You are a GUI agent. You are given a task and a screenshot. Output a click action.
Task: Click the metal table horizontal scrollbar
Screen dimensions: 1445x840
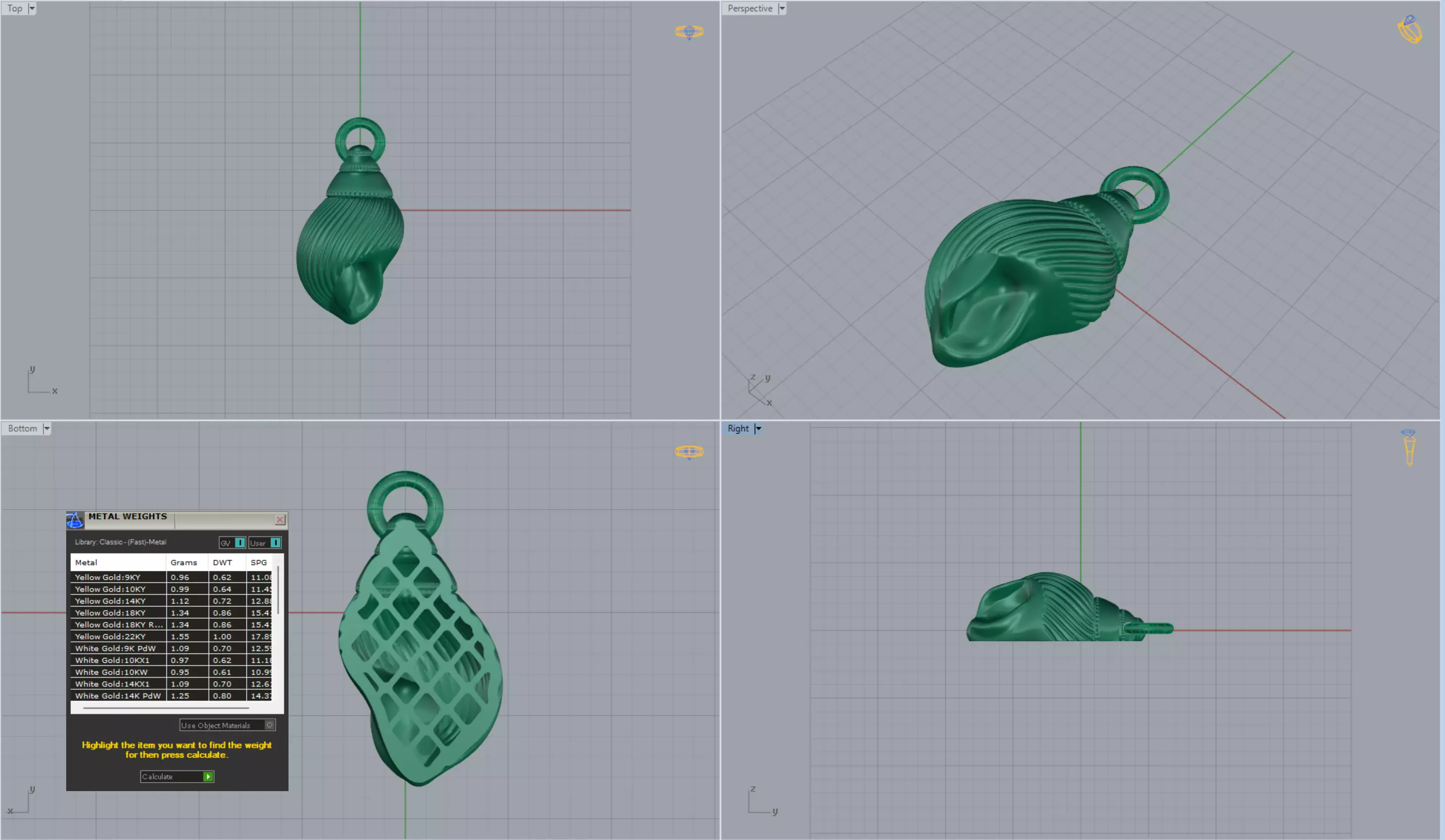coord(165,708)
